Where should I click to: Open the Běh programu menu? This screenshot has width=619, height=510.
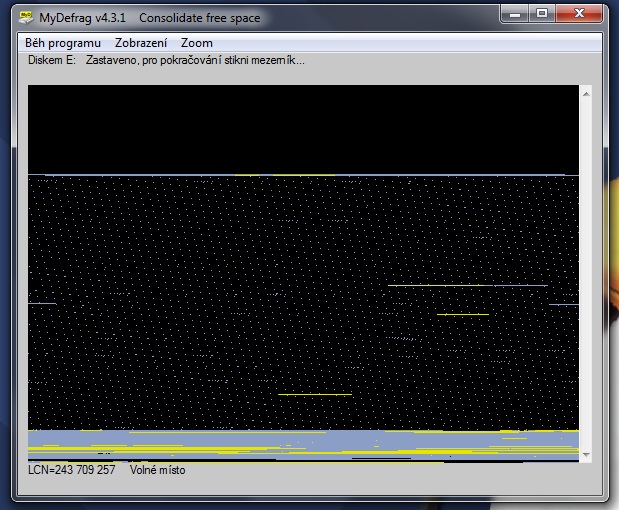(x=63, y=43)
